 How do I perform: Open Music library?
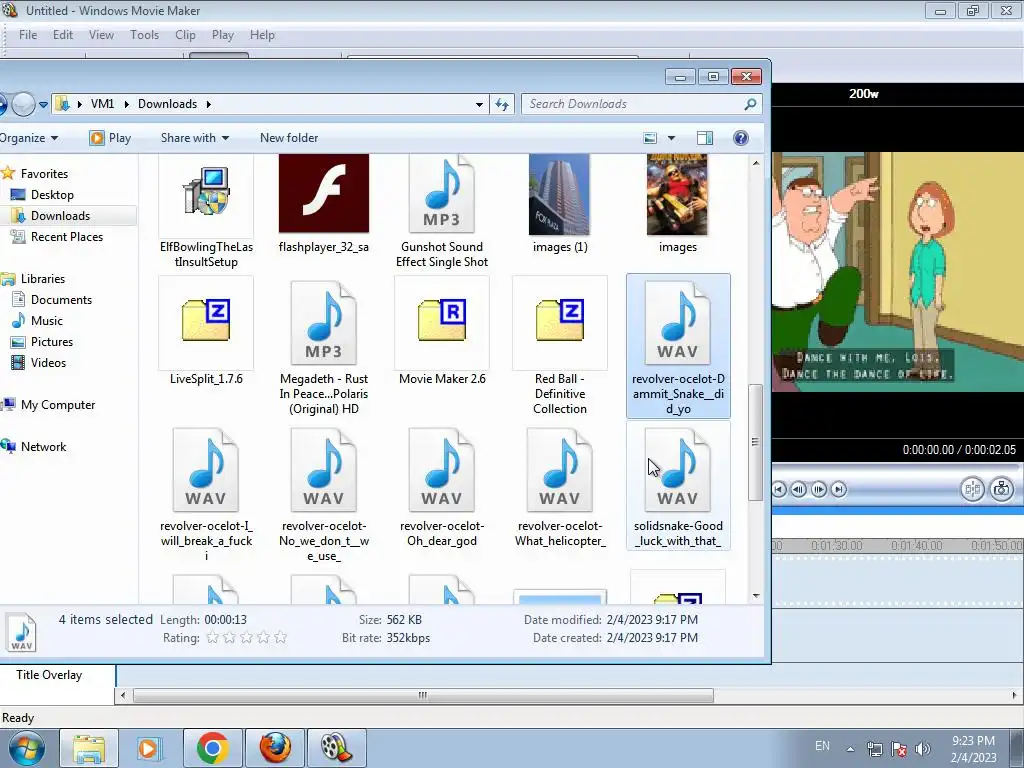click(46, 321)
